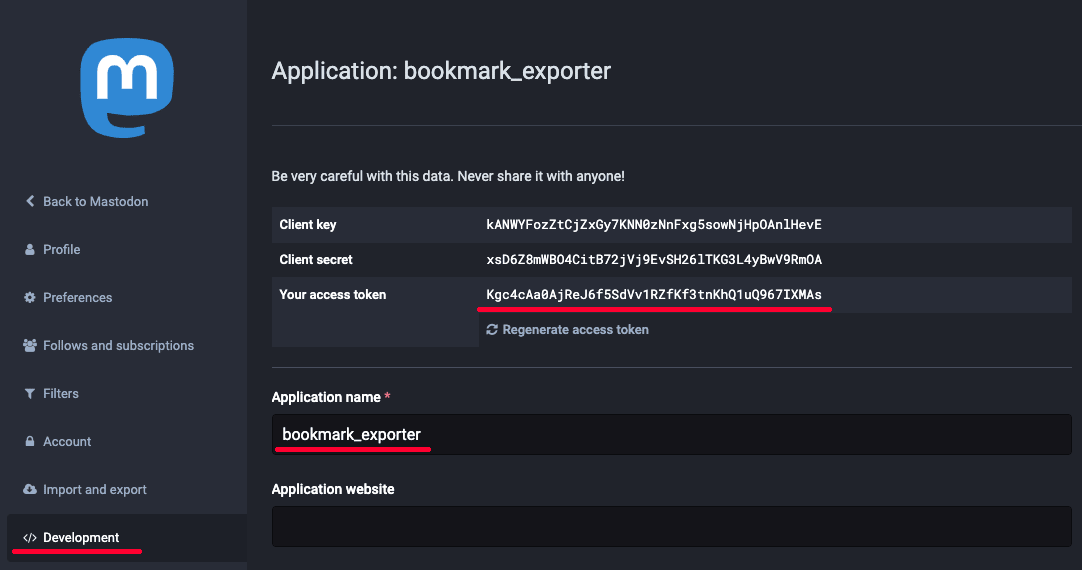Click the back chevron icon beside Back to Mastodon
1082x570 pixels.
click(30, 201)
